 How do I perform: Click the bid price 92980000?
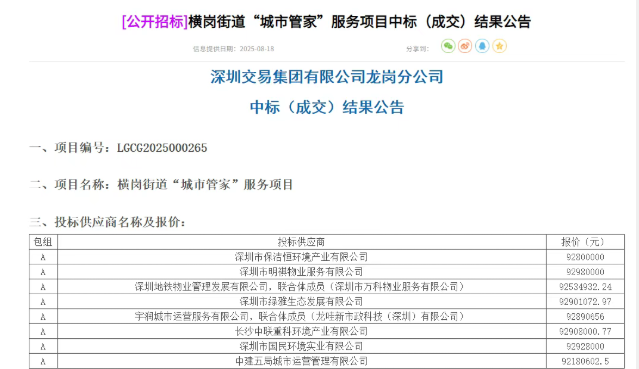pyautogui.click(x=585, y=272)
